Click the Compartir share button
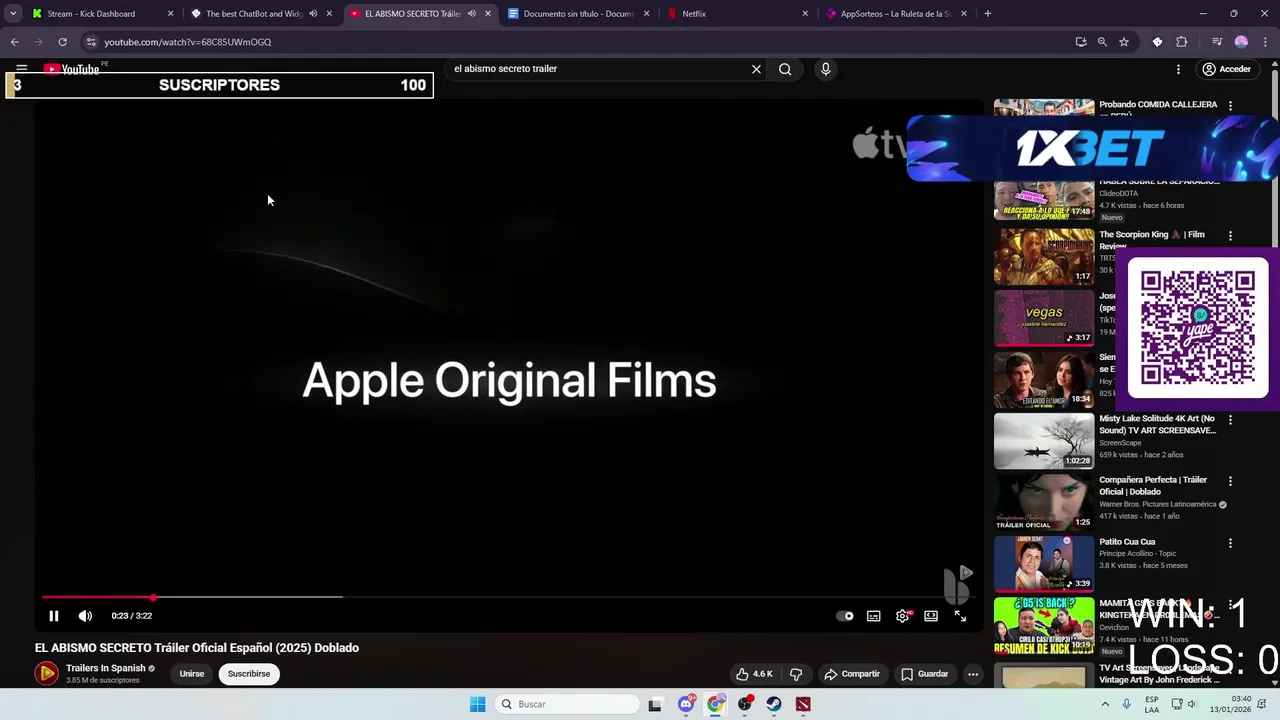 tap(851, 674)
